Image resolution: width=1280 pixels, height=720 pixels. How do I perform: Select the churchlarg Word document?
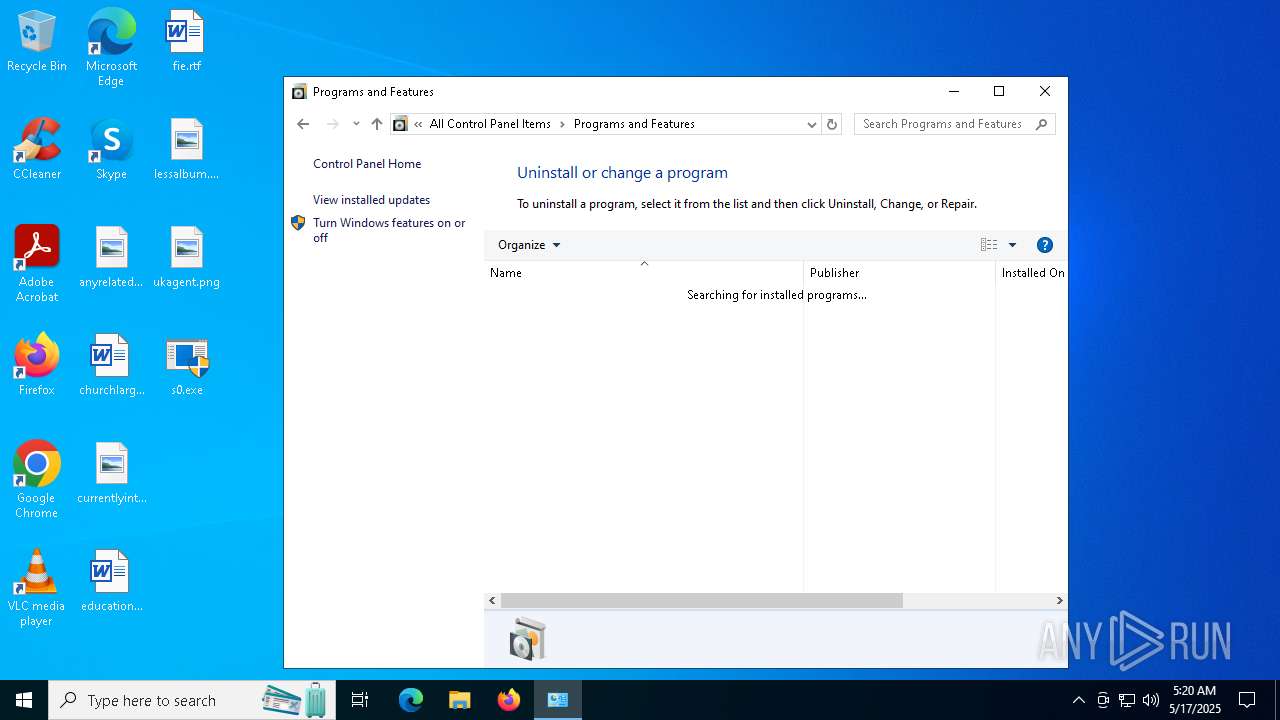coord(111,366)
